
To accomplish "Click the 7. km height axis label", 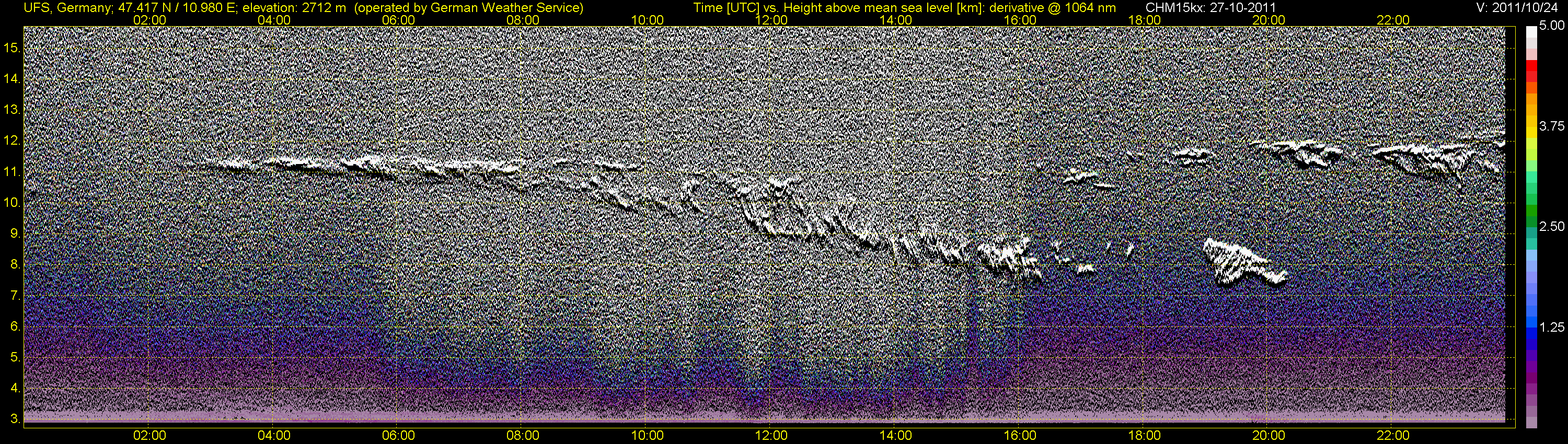I will tap(15, 296).
